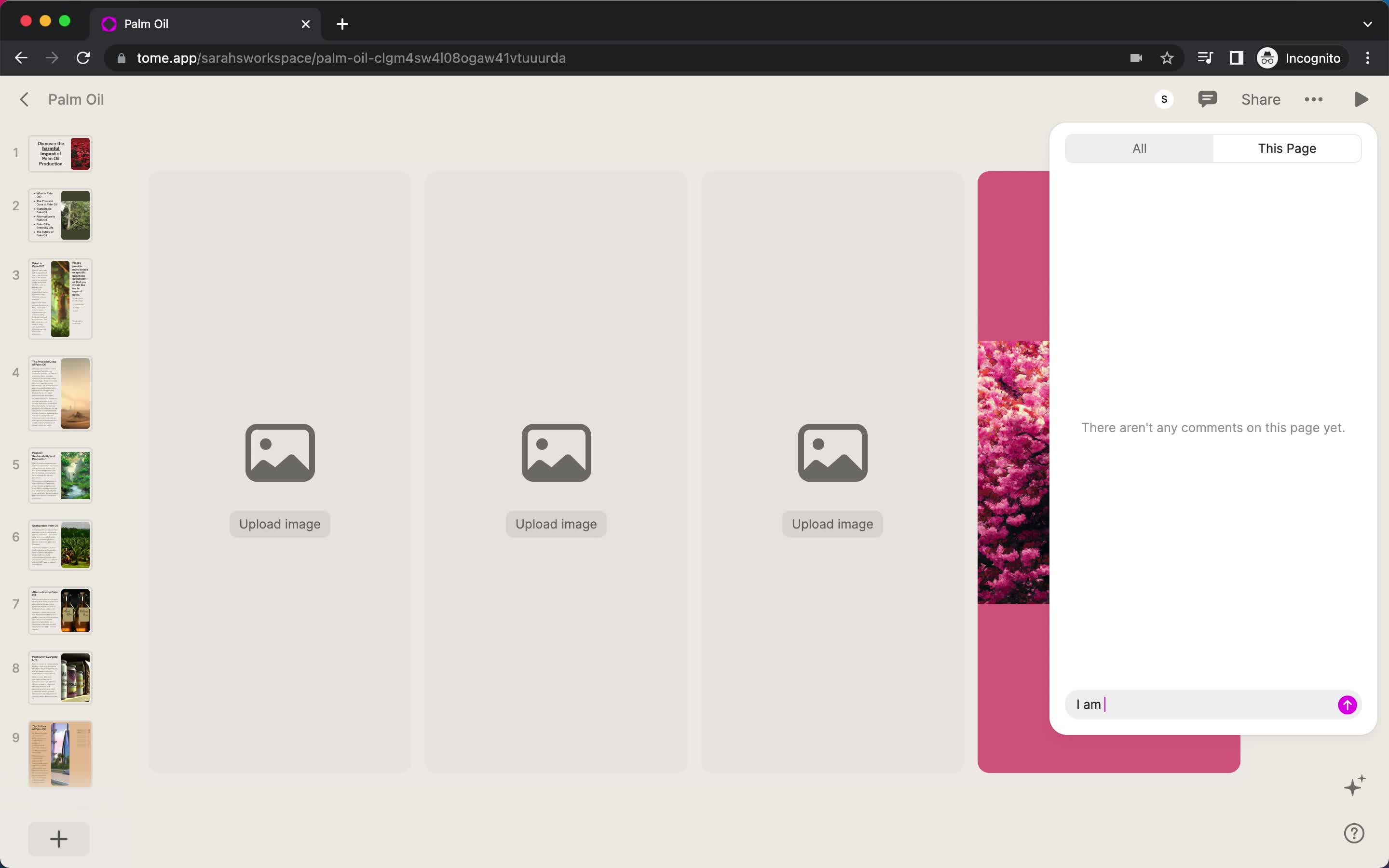Select page 2 thumbnail
Screen dimensions: 1389x868
click(60, 215)
